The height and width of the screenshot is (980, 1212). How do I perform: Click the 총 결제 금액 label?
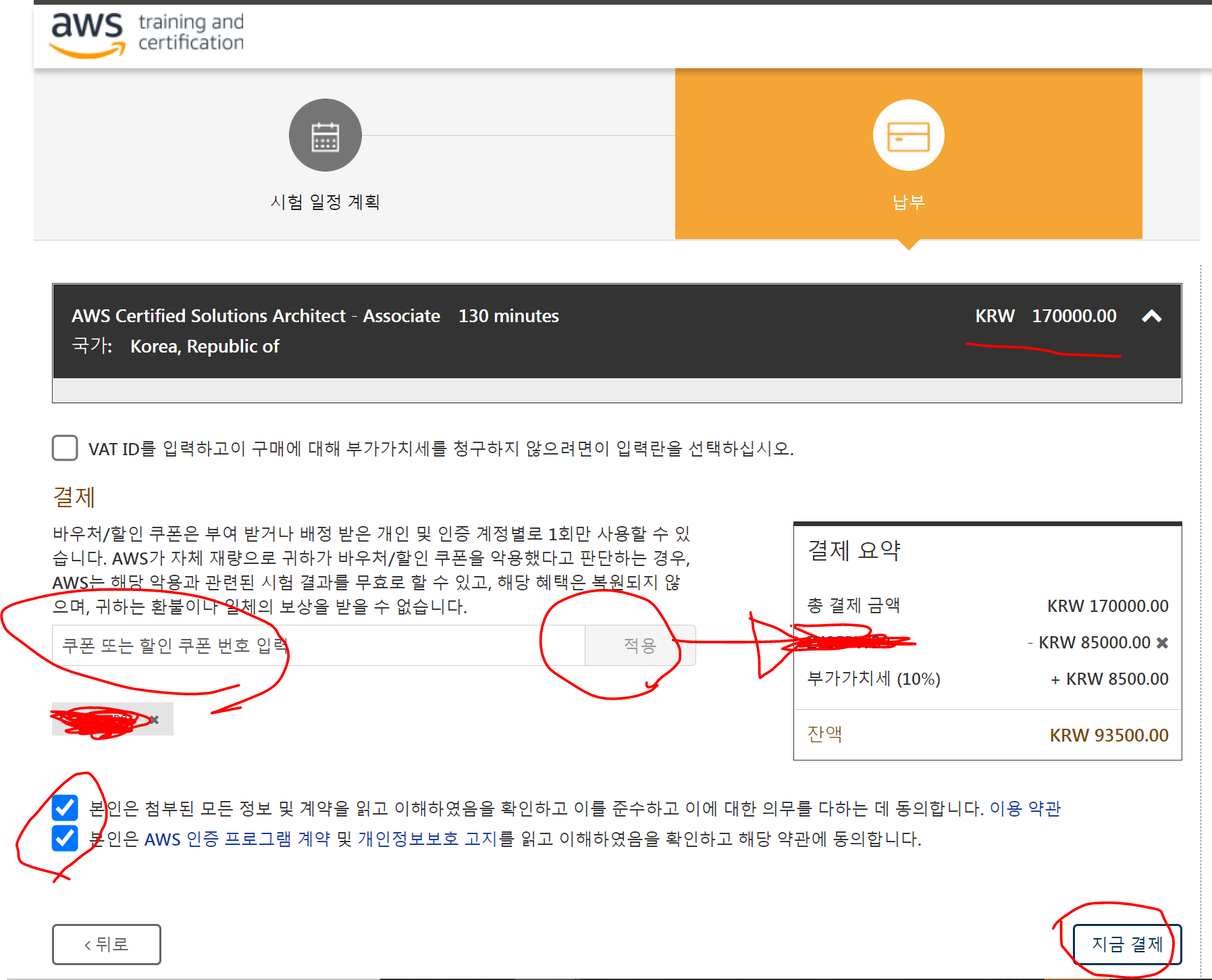pos(854,606)
